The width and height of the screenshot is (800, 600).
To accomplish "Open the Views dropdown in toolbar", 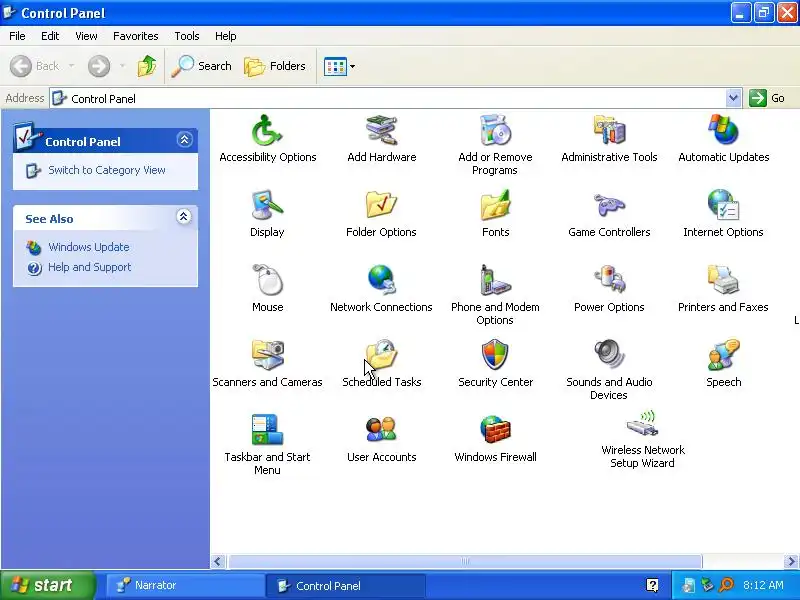I will (339, 66).
